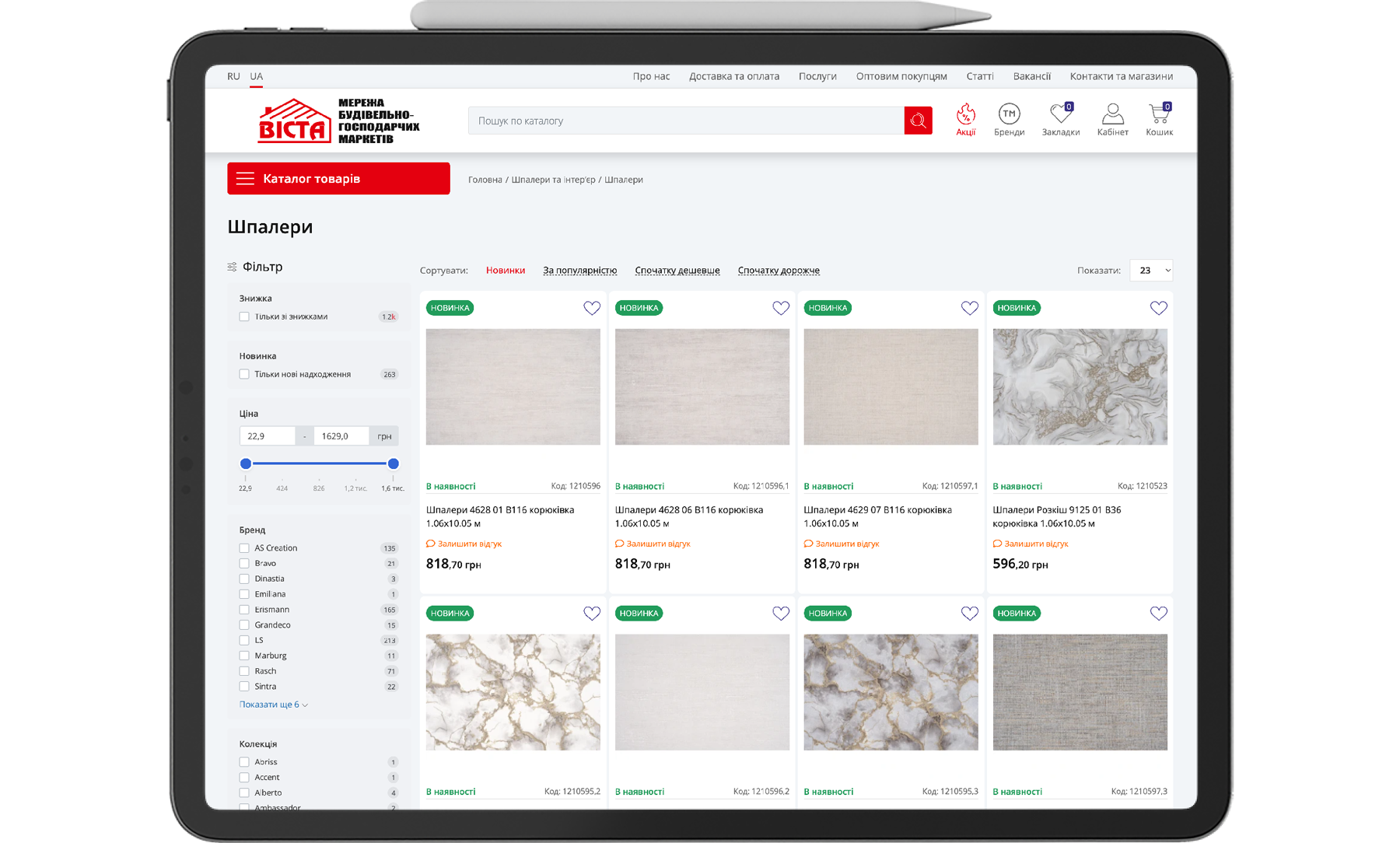Click right handle of price slider
This screenshot has height=843, width=1400.
394,463
